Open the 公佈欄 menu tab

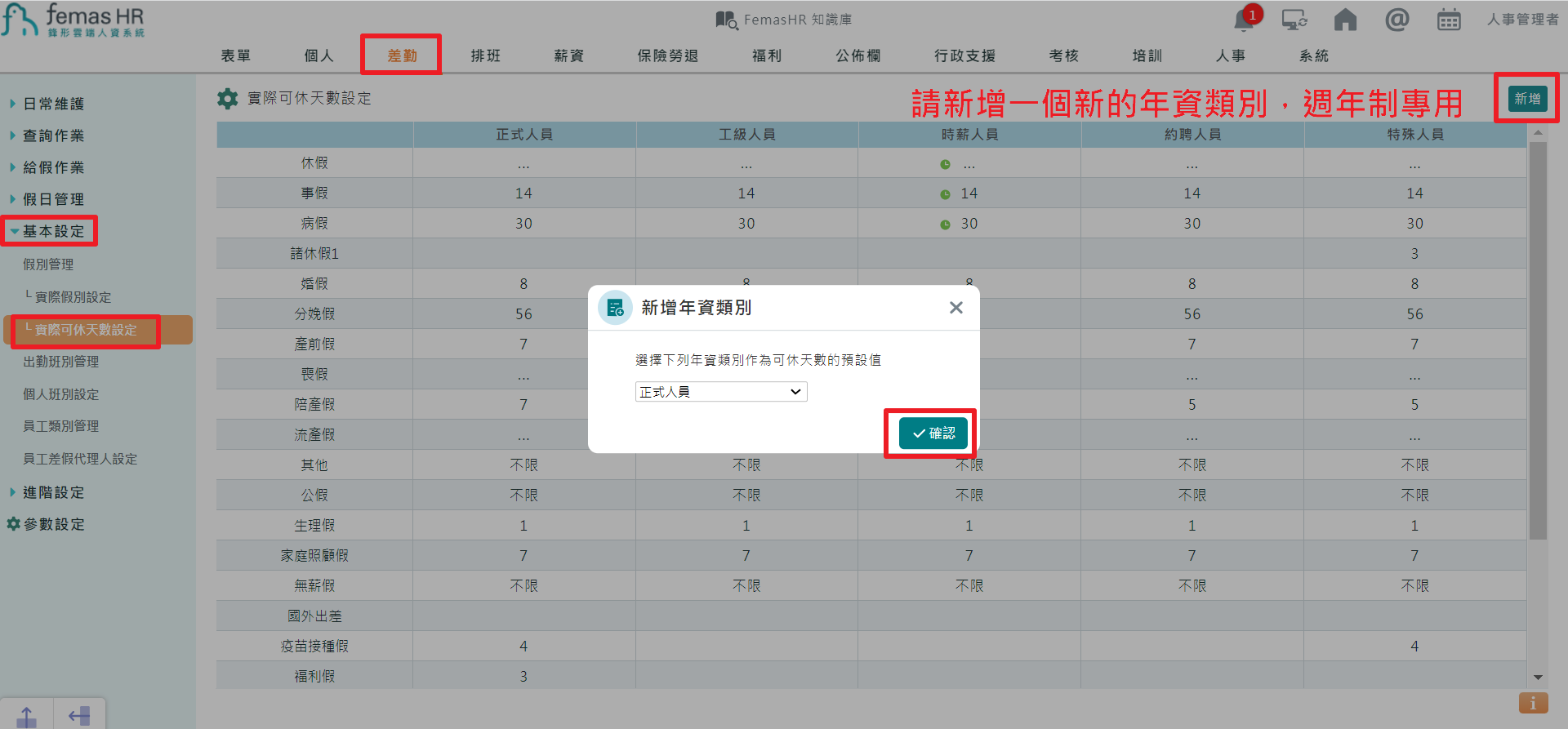click(x=857, y=56)
